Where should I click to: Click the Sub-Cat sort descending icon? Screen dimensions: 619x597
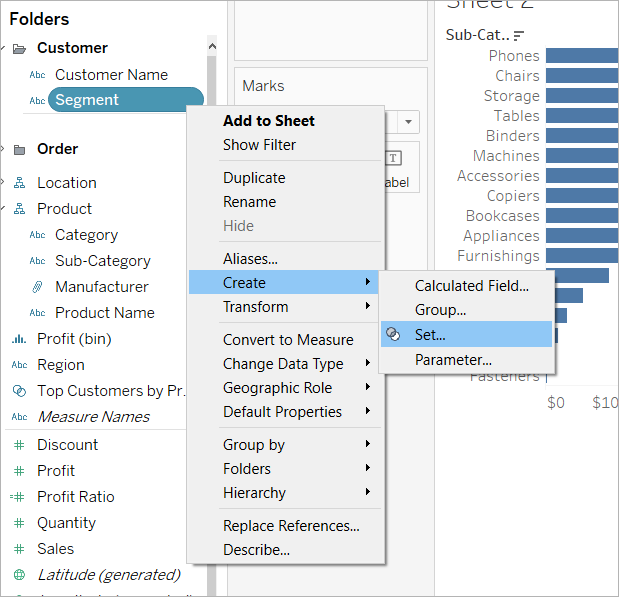click(519, 36)
